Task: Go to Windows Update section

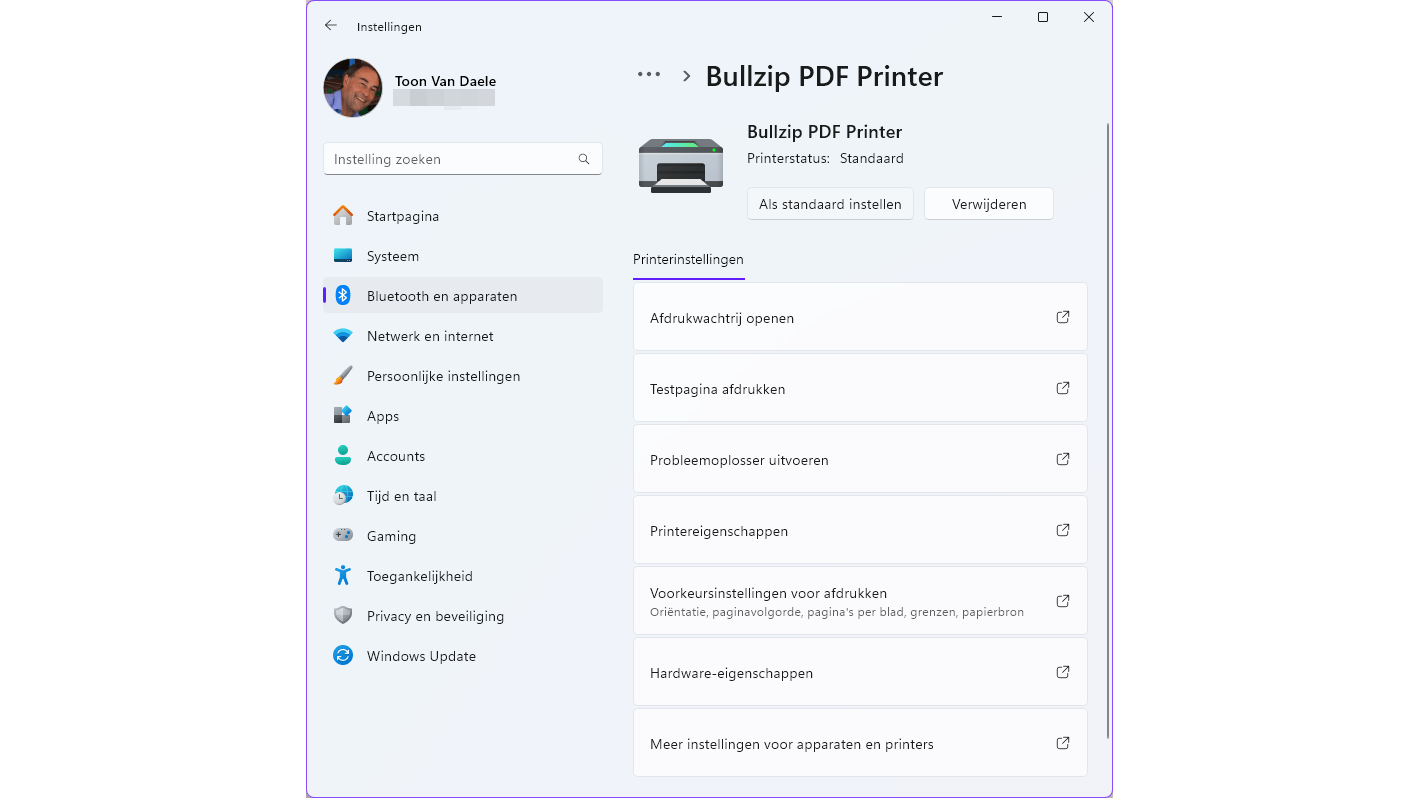Action: click(463, 656)
